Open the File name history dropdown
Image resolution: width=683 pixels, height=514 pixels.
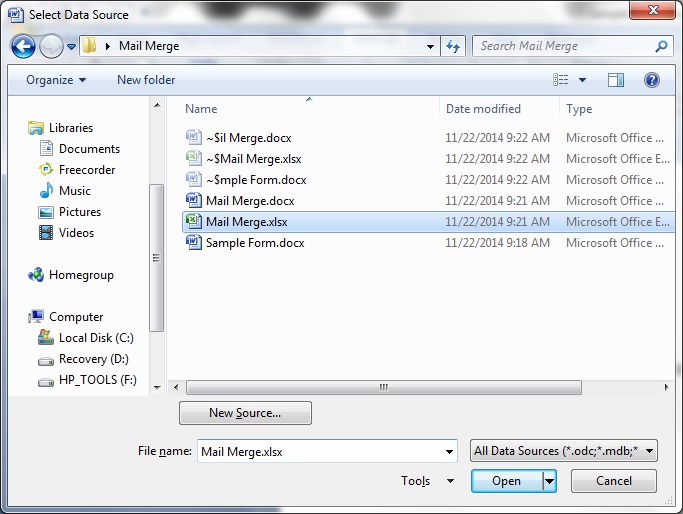point(448,451)
